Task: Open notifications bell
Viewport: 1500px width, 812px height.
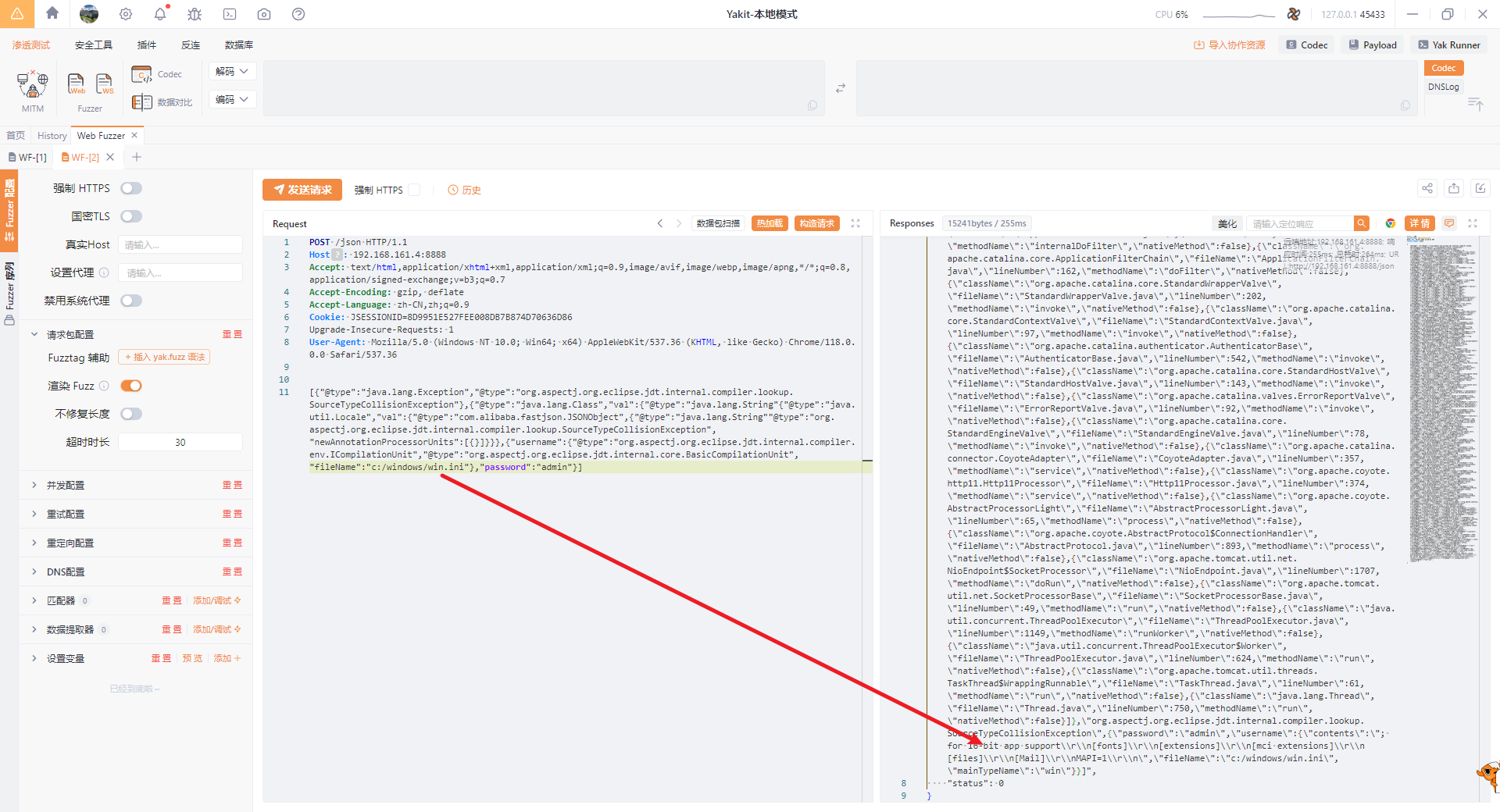Action: click(160, 14)
